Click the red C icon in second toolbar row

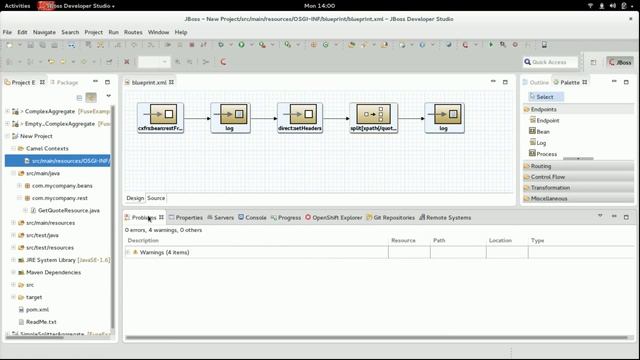click(223, 62)
